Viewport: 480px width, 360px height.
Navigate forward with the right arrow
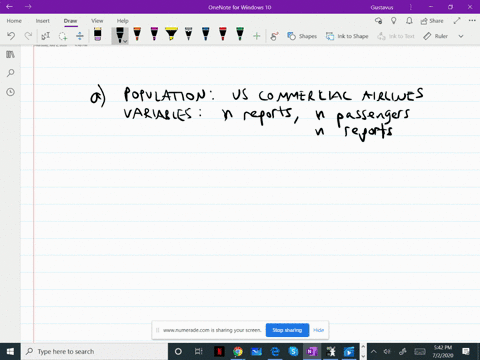coord(28,7)
